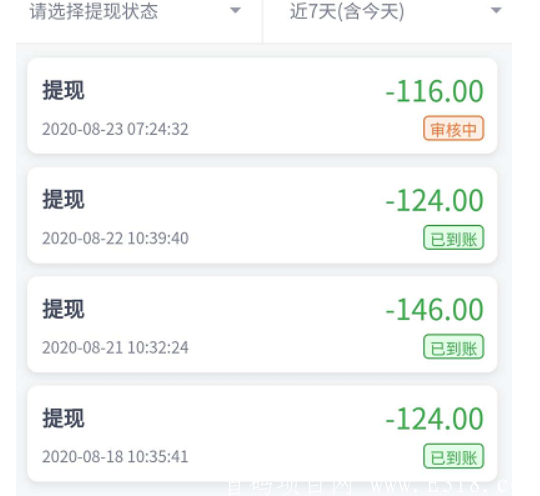540x496 pixels.
Task: Select the -124.00 amount dated 2020-08-22
Action: pos(435,200)
